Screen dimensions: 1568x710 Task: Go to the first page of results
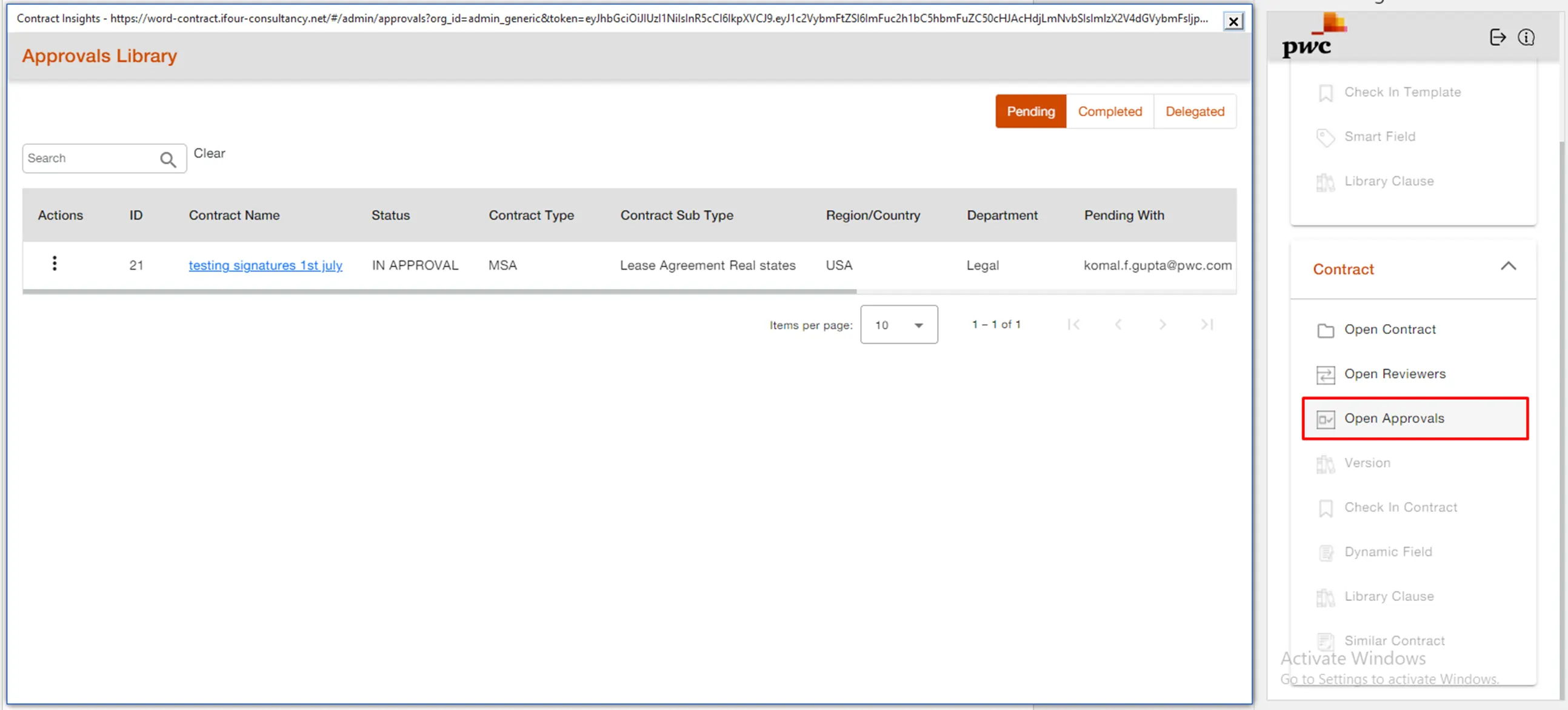1074,325
